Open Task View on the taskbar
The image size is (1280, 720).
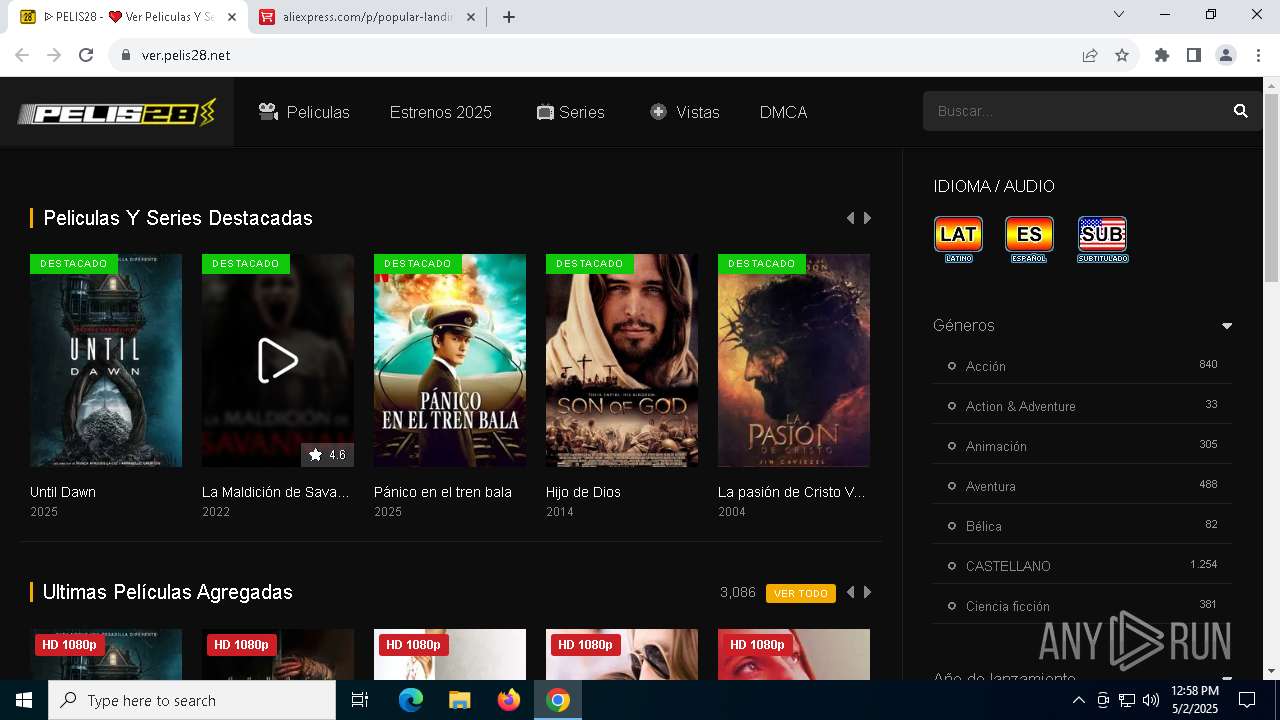coord(360,700)
